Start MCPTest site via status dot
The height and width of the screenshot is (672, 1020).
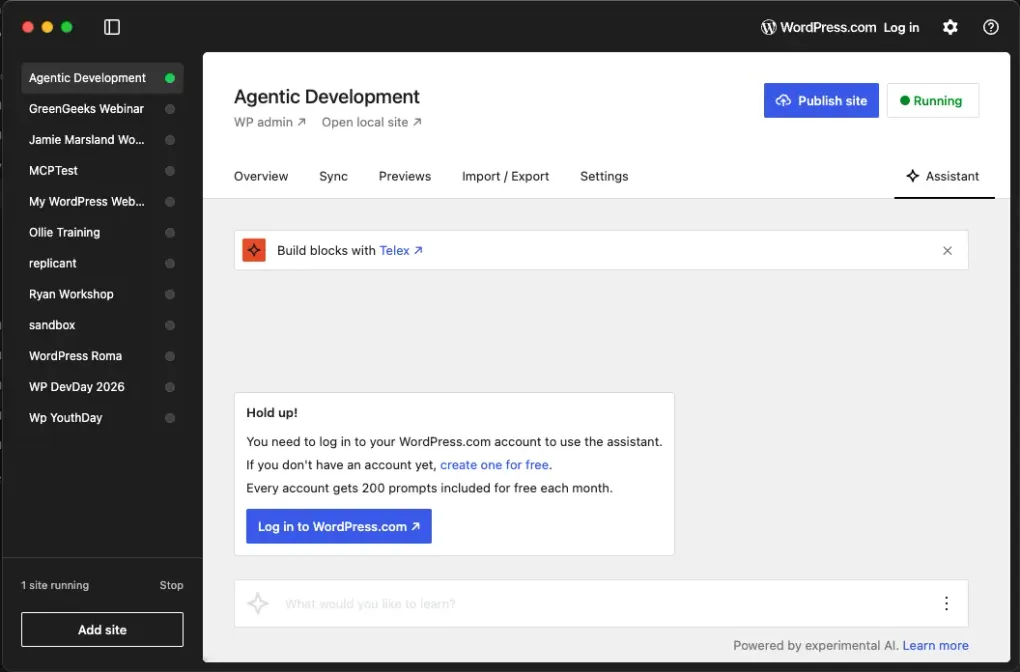click(170, 170)
